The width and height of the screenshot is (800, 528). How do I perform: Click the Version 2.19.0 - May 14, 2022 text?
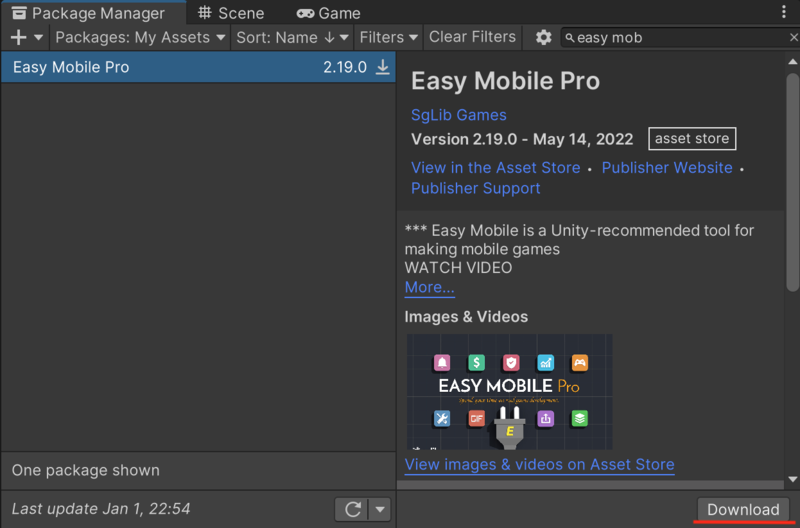(522, 139)
